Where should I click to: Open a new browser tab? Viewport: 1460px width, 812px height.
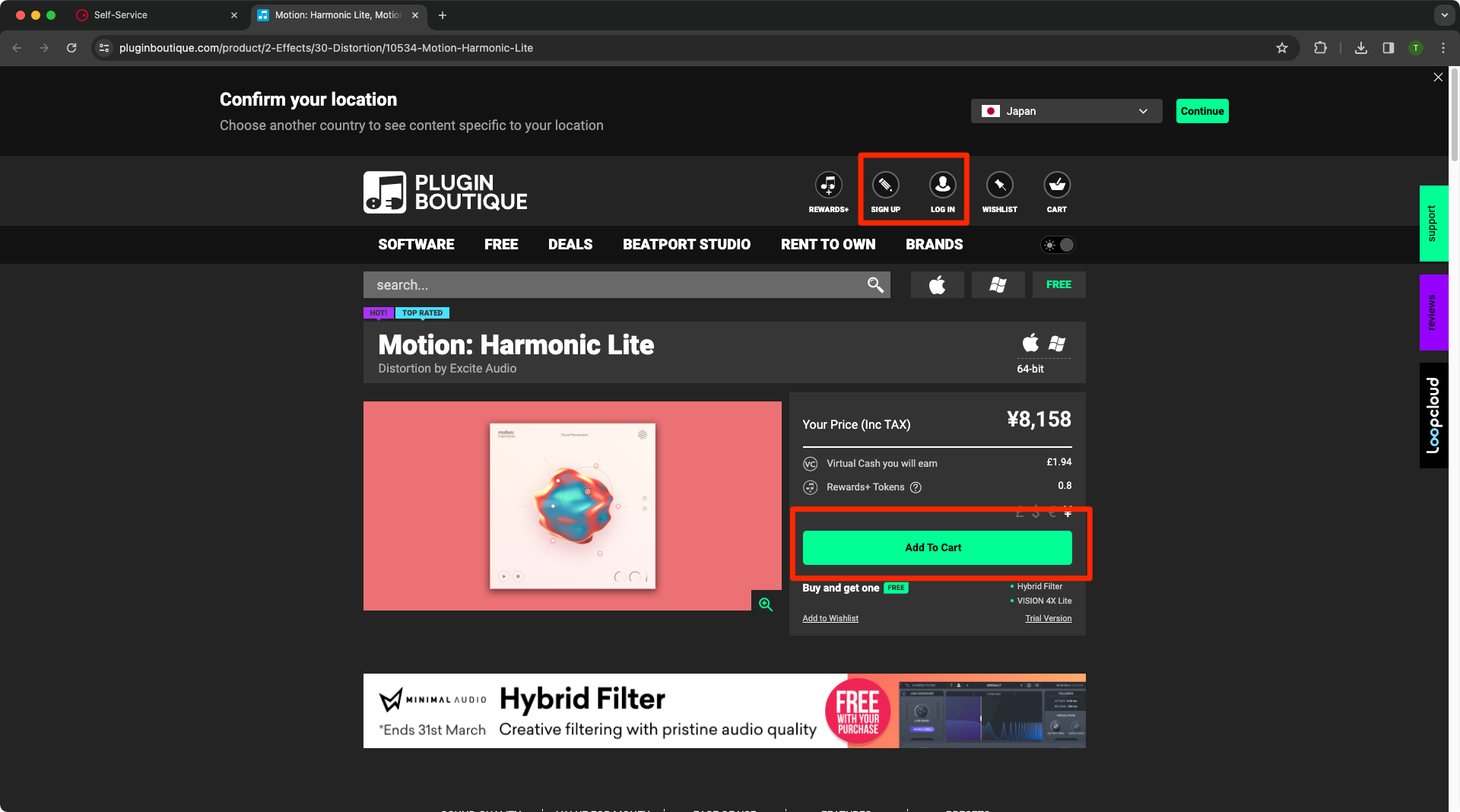point(443,15)
